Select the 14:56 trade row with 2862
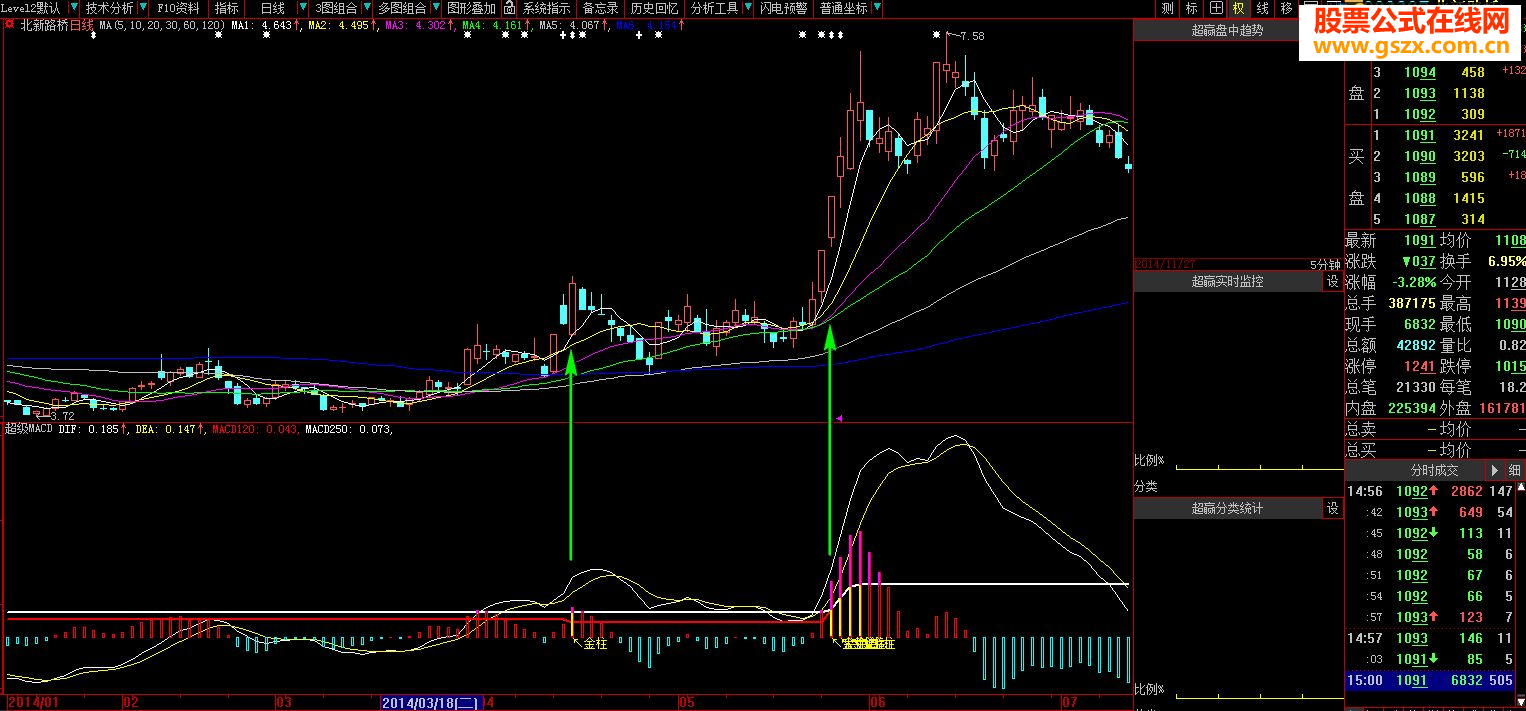1526x711 pixels. tap(1430, 491)
